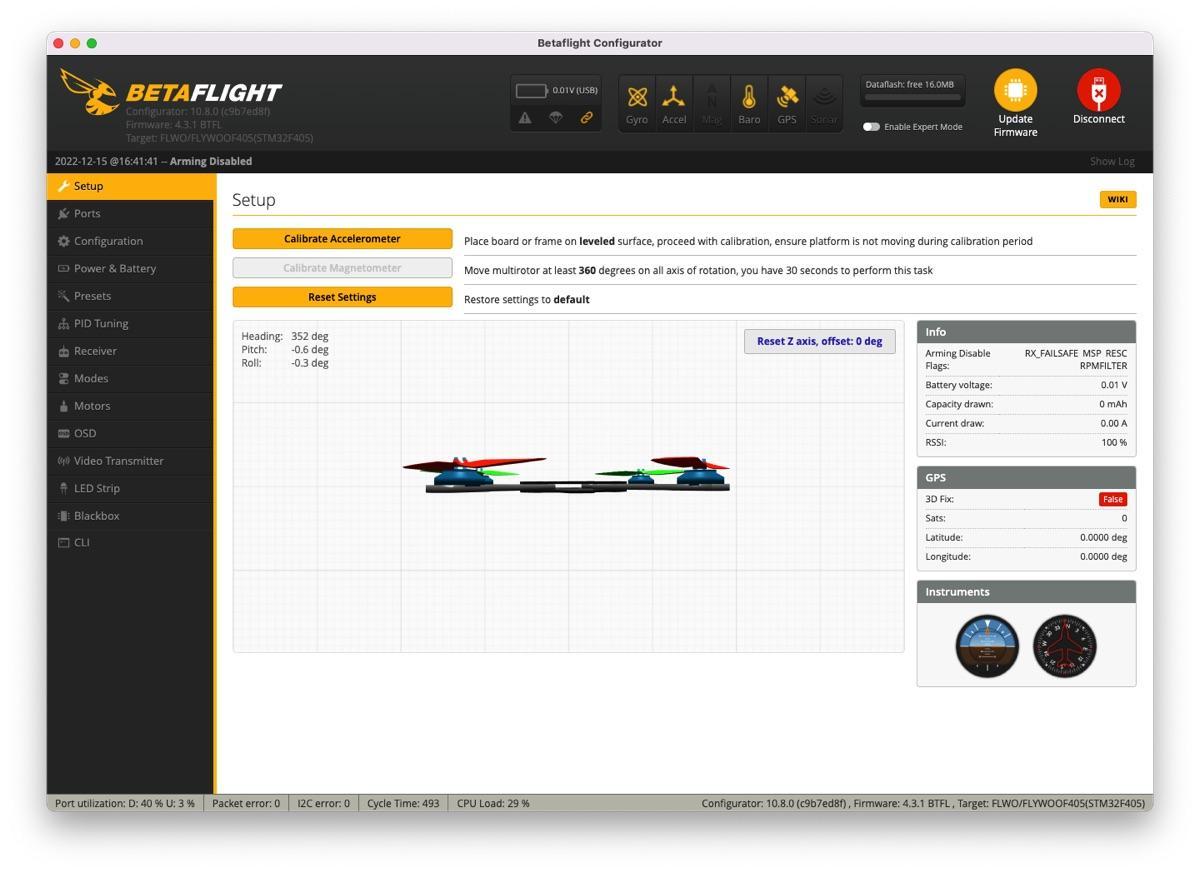Open the Configuration tab
The image size is (1200, 873).
(130, 241)
